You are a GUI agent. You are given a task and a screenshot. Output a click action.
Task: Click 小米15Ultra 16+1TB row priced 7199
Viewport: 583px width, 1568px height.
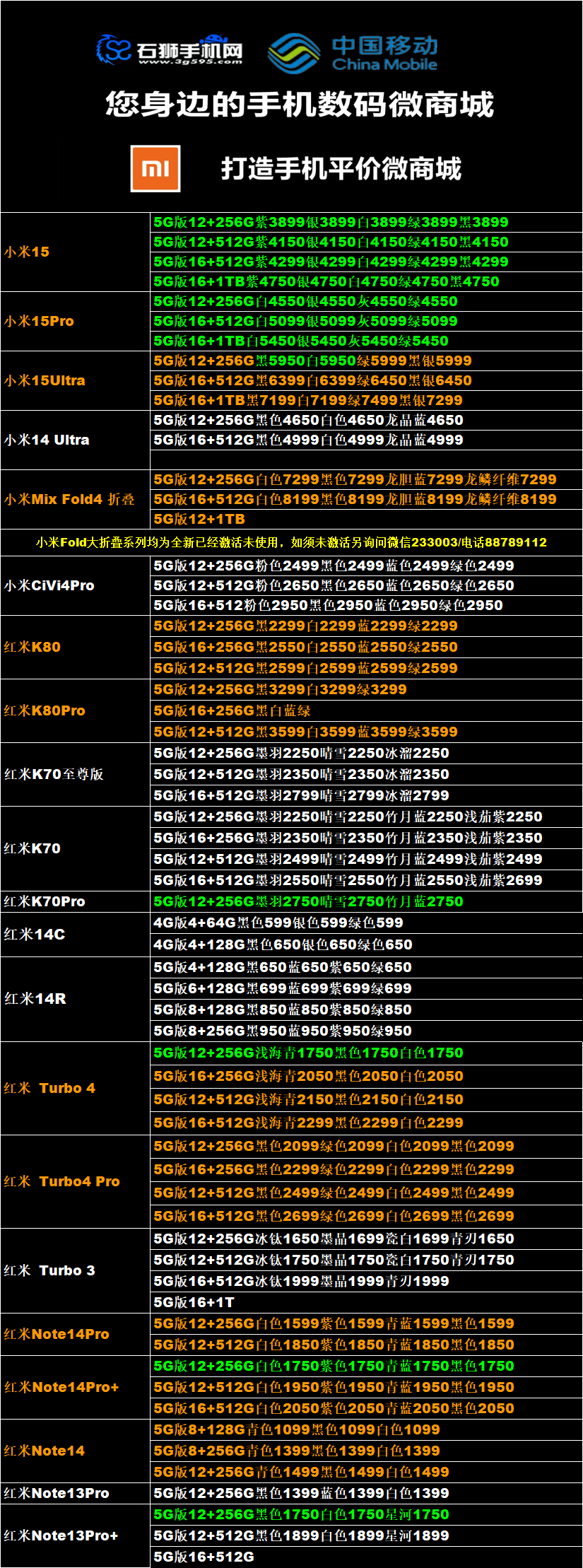(x=366, y=400)
